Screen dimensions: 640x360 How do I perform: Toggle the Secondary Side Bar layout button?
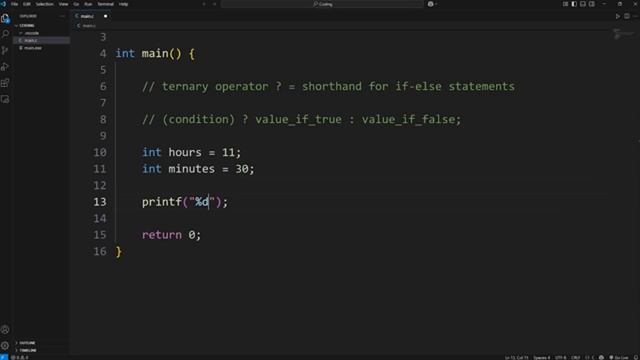(592, 4)
